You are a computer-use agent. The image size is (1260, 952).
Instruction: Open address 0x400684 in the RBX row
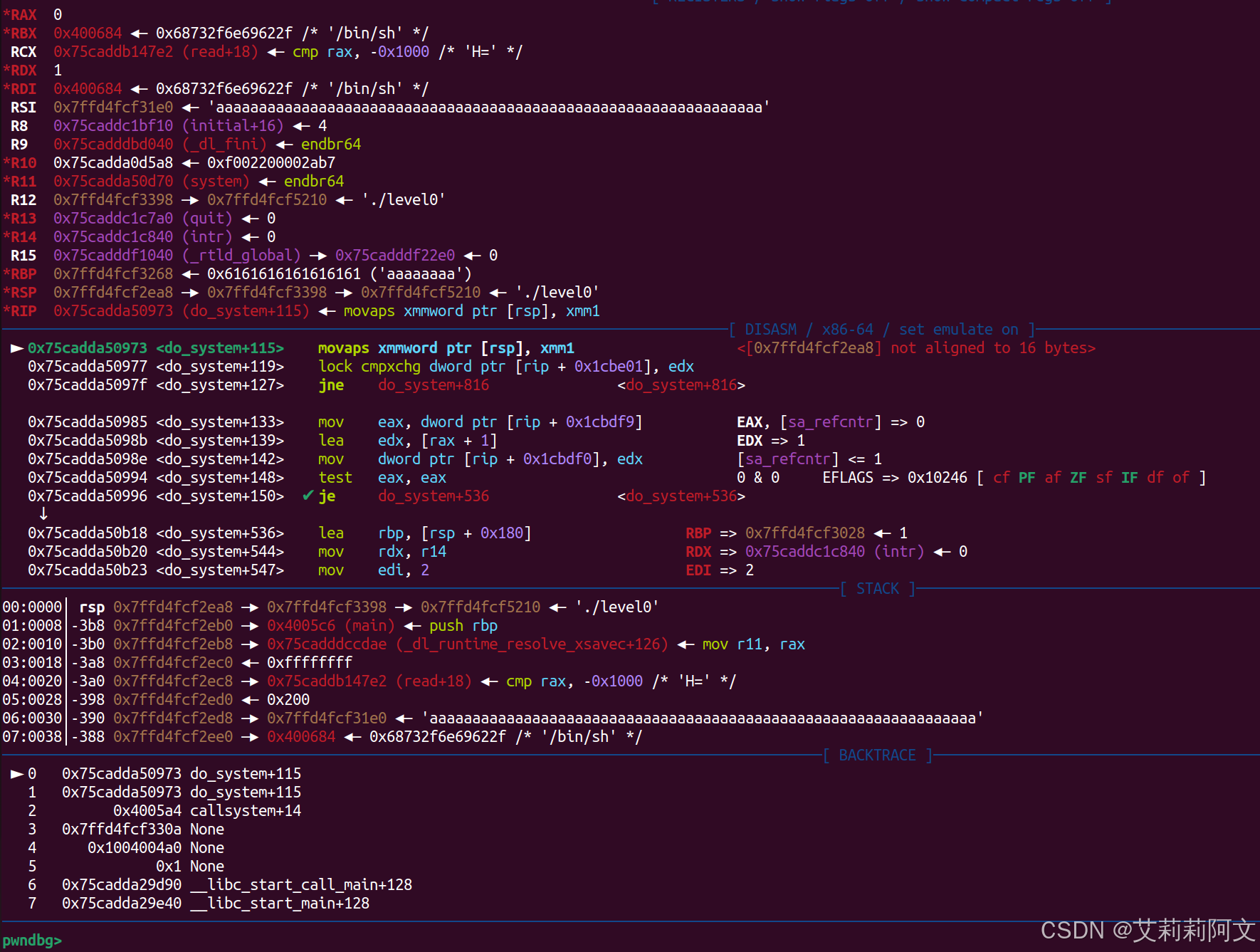[87, 32]
